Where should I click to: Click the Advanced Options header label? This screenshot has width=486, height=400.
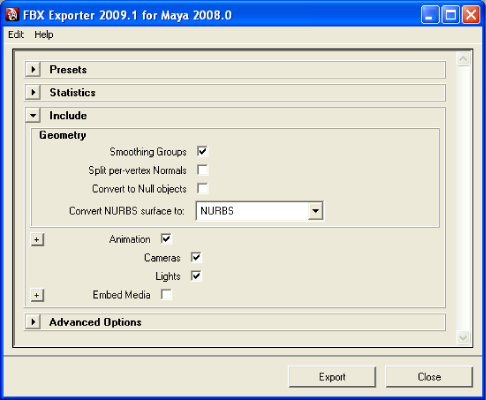pos(95,322)
